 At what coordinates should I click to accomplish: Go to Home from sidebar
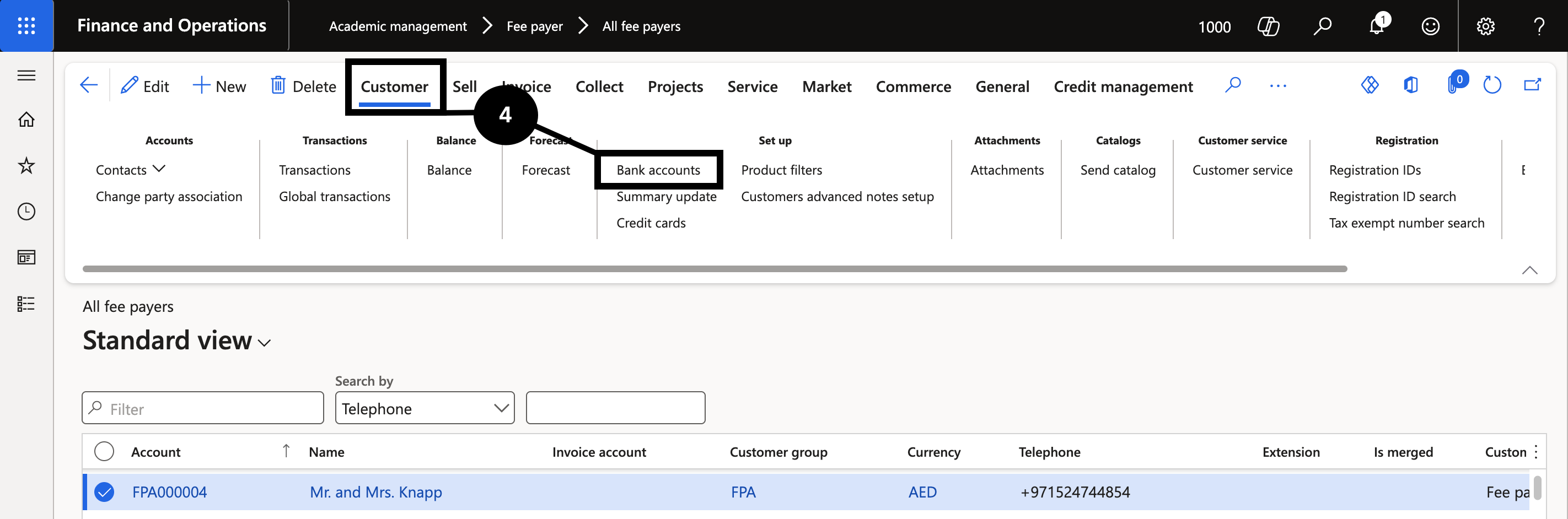26,119
